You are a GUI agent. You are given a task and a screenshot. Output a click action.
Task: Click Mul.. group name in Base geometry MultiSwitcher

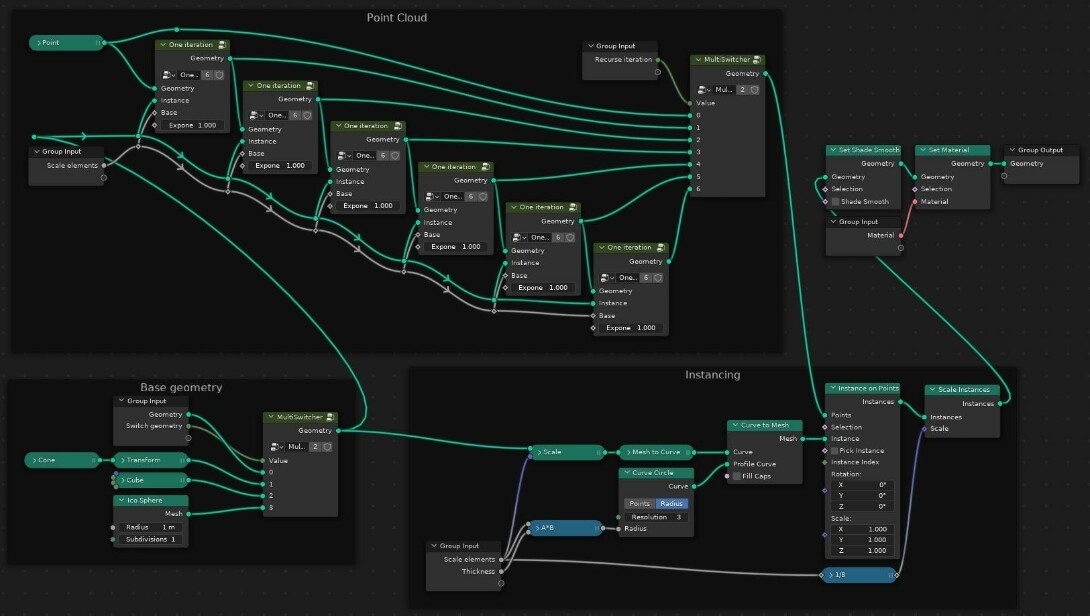(297, 446)
